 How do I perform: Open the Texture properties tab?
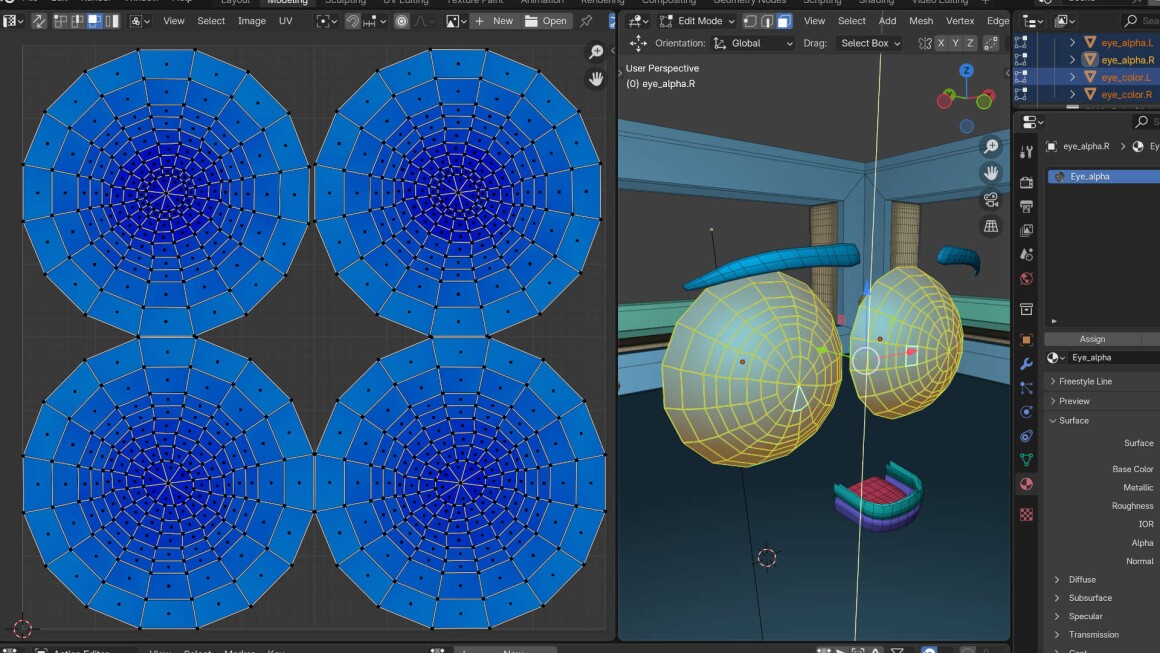point(1026,515)
